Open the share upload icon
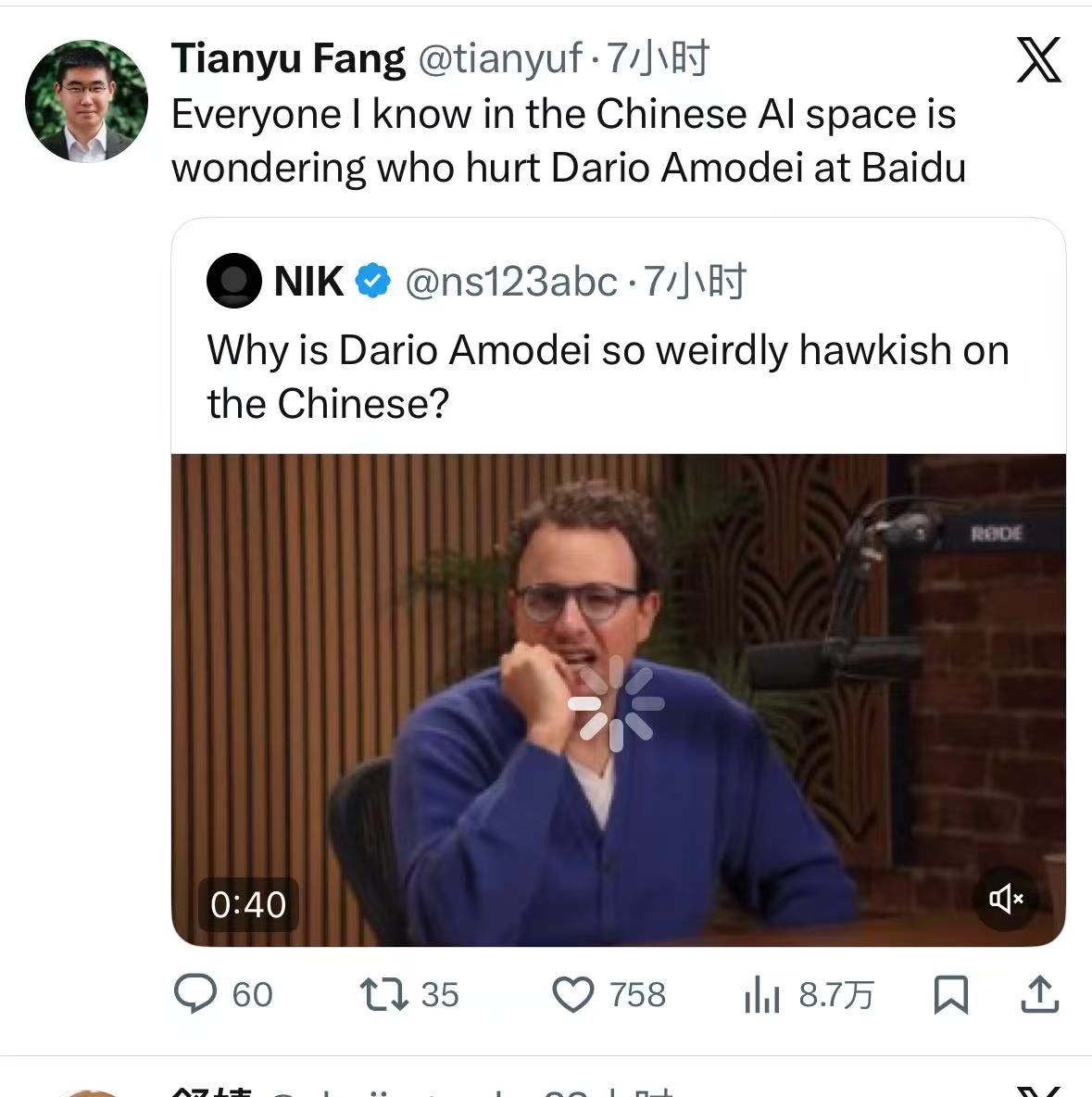 click(x=1039, y=994)
